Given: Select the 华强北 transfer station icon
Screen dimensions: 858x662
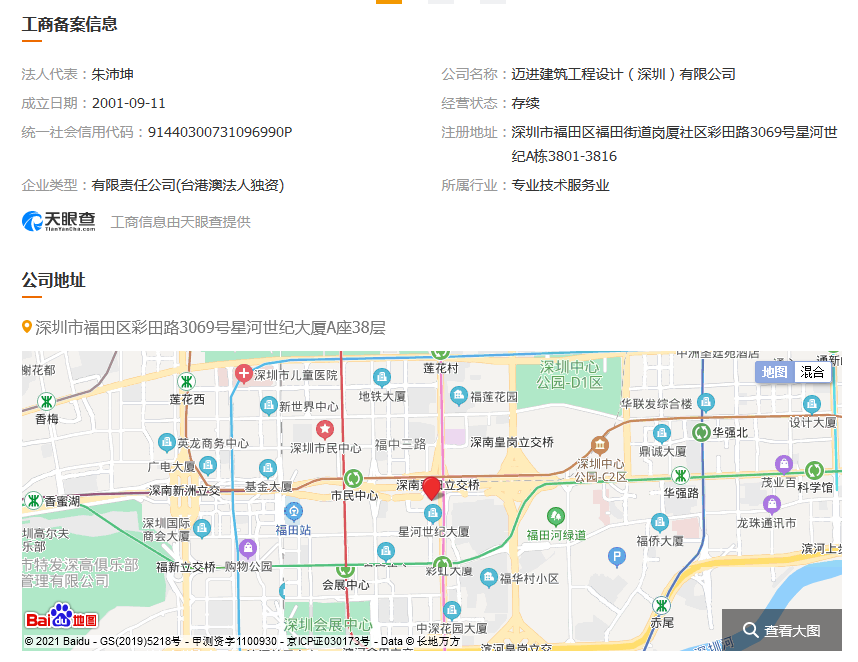Looking at the screenshot, I should tap(701, 432).
